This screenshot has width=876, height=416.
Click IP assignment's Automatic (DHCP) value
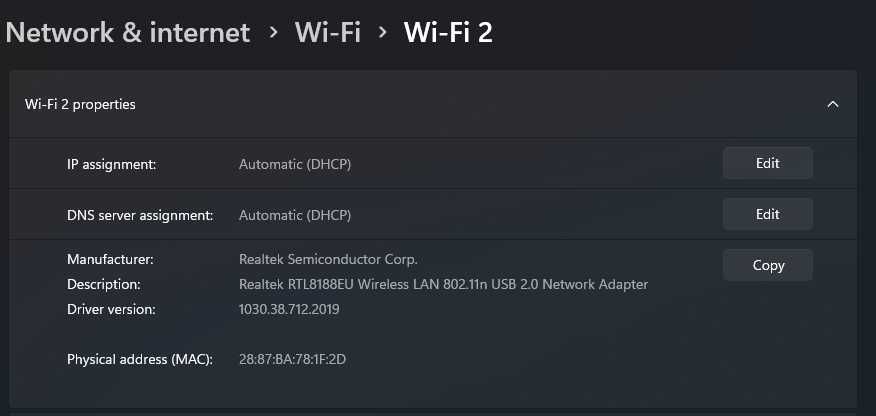[294, 164]
